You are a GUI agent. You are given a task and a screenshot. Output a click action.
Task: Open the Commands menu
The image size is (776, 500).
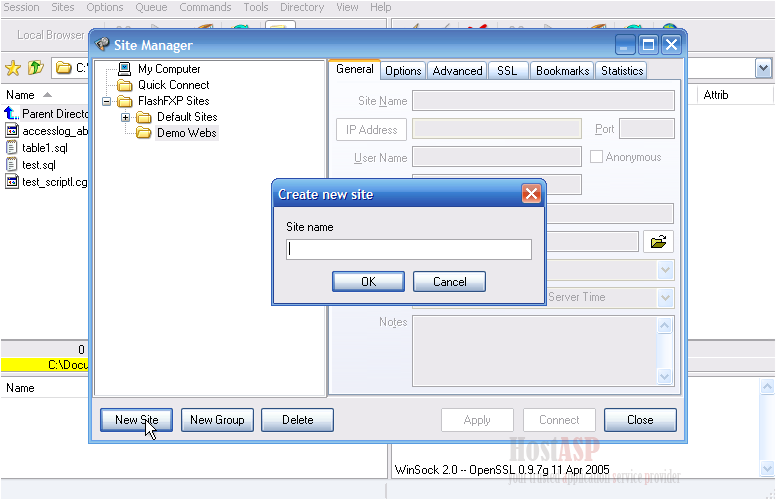(205, 7)
